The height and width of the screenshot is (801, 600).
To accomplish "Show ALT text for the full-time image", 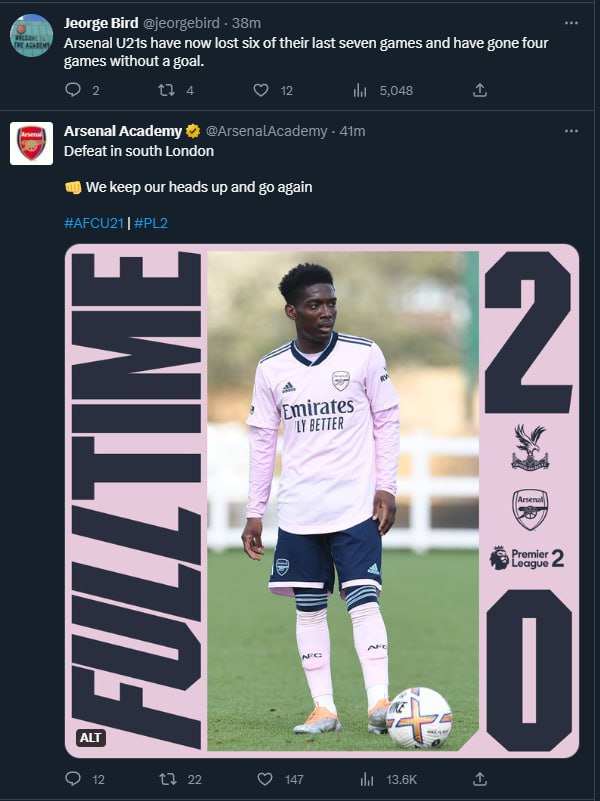I will pos(90,738).
